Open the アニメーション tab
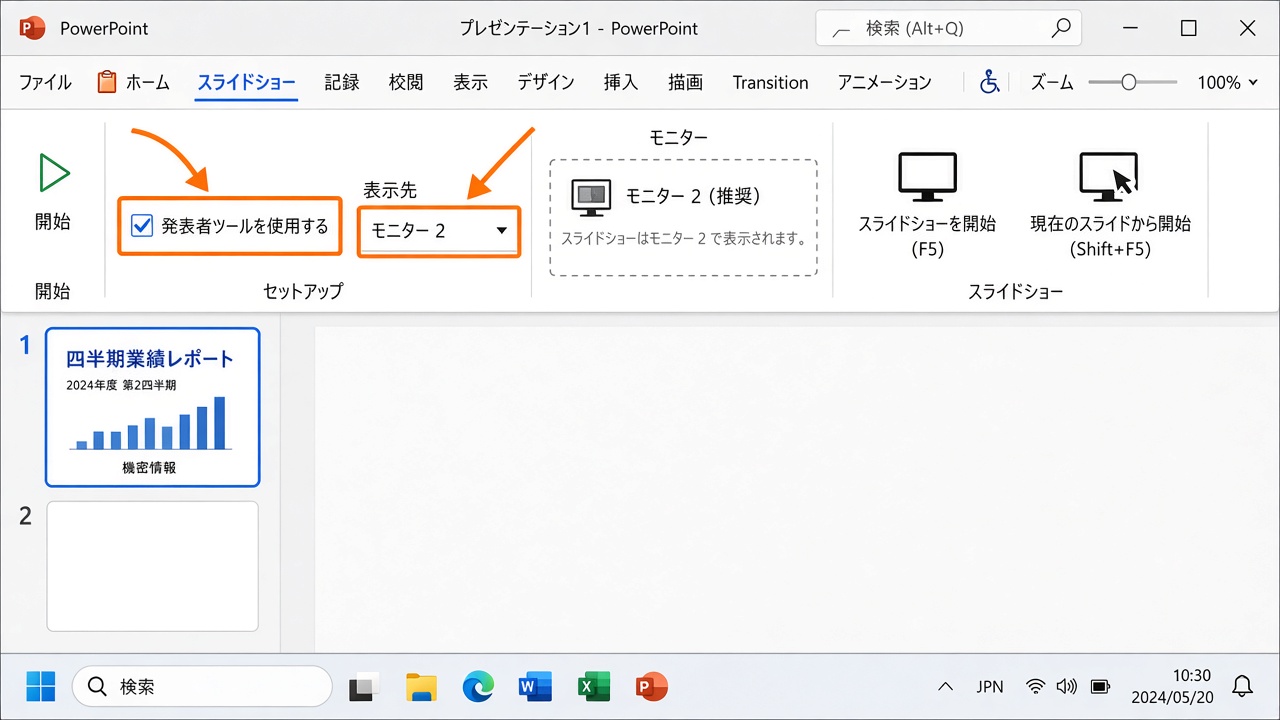The height and width of the screenshot is (720, 1280). (x=885, y=83)
